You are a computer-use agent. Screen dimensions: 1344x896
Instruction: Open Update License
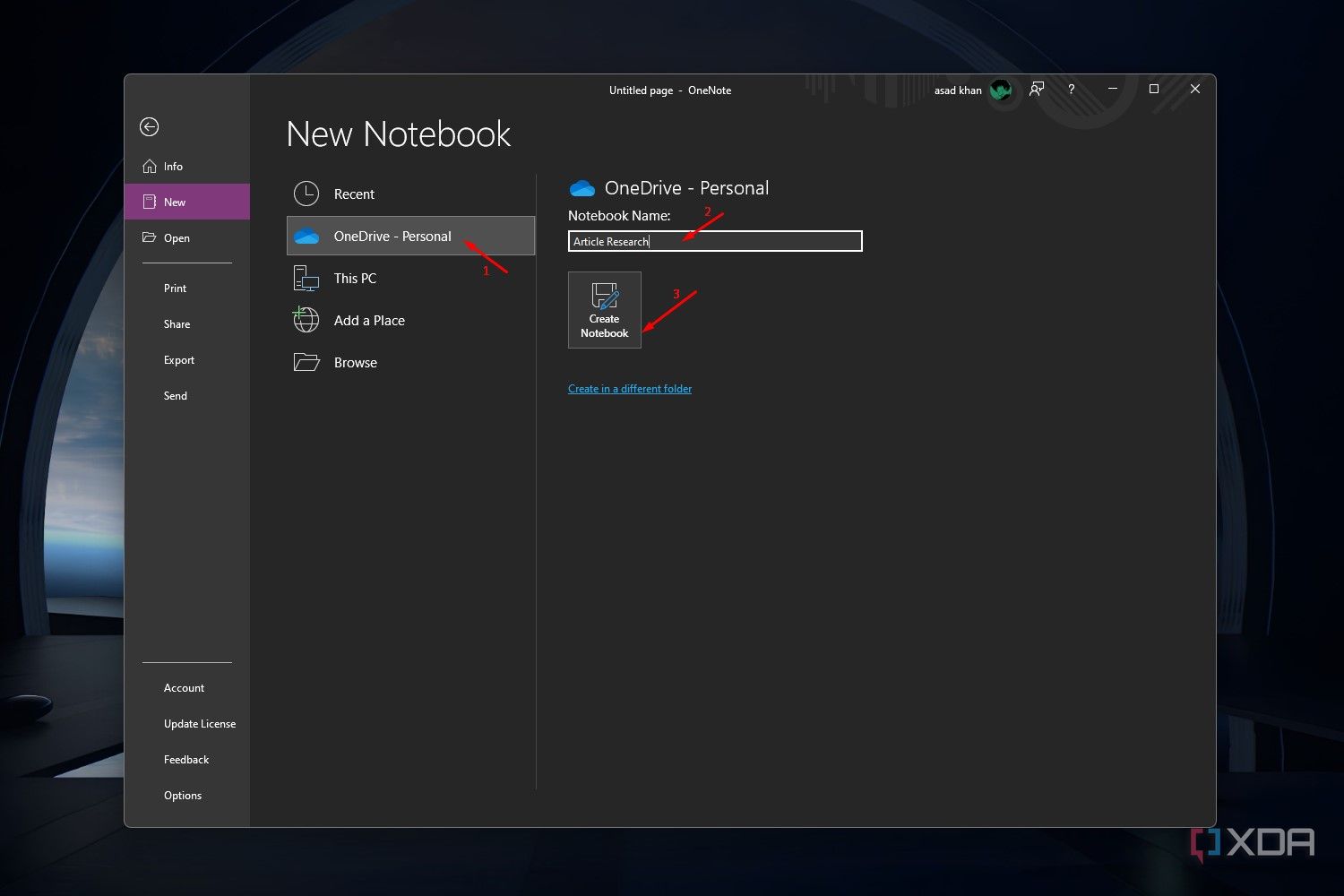200,724
